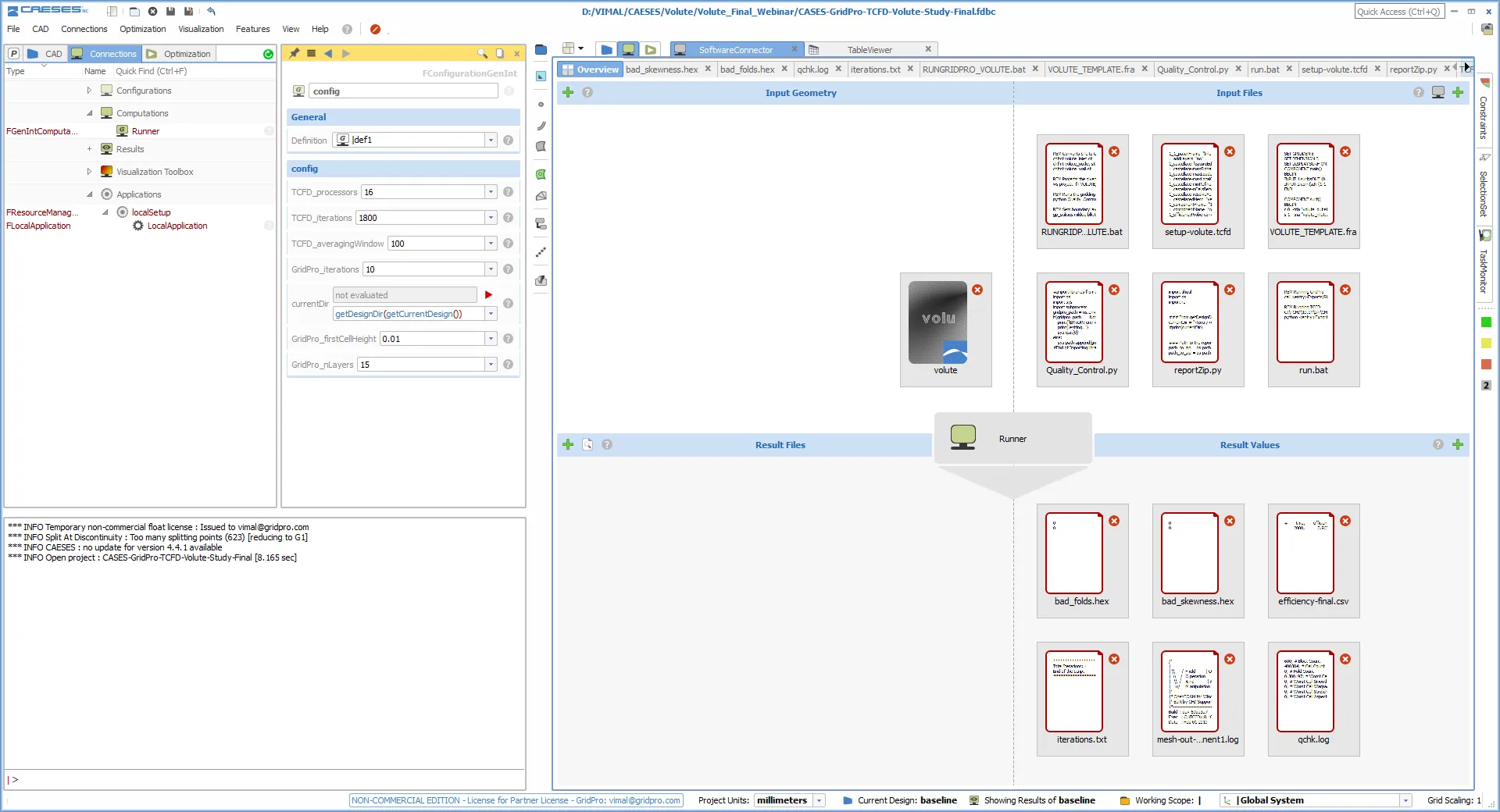
Task: Show help for TCFD_averagingWindow parameter
Action: (x=508, y=244)
